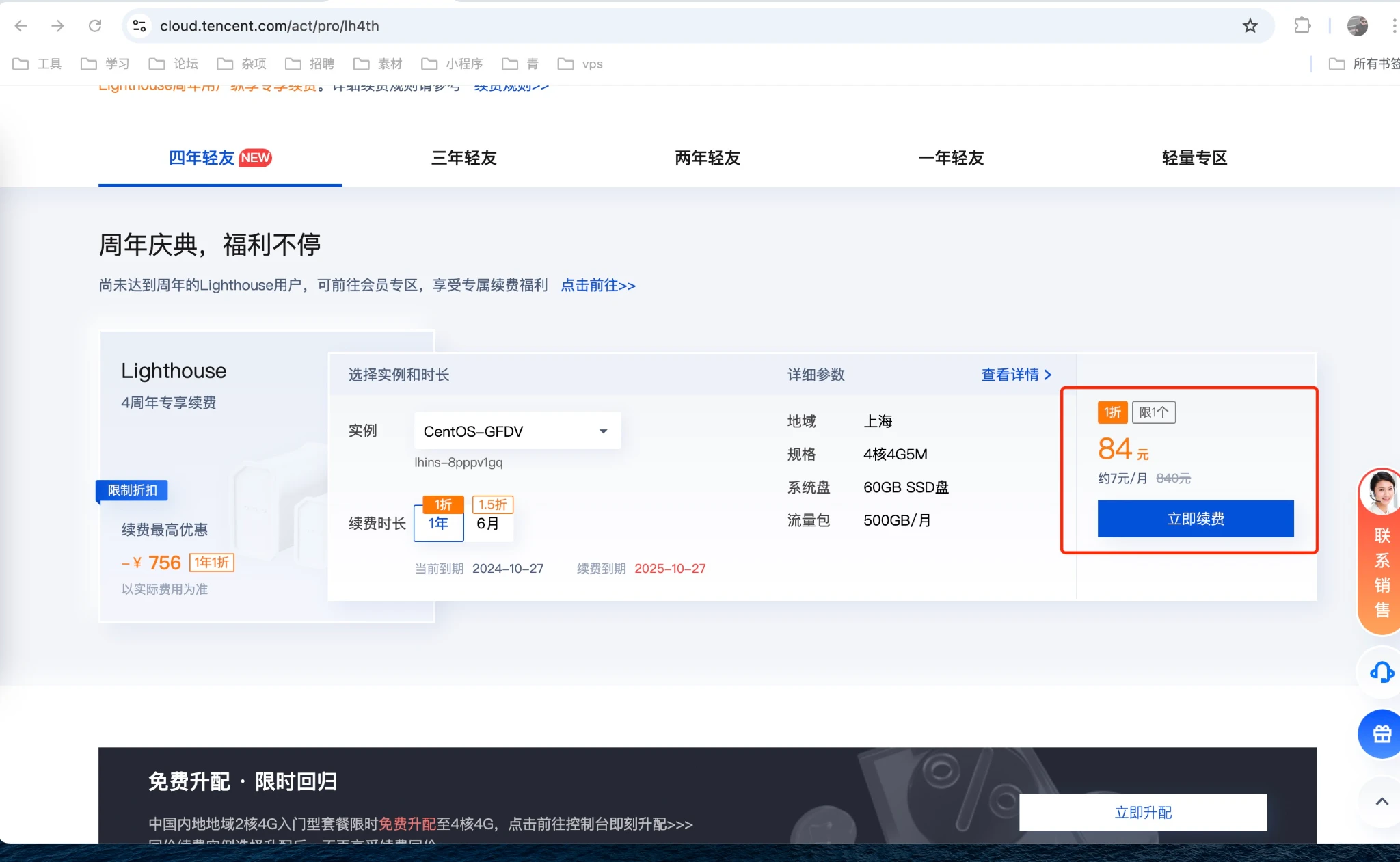
Task: Bookmark page with the star icon
Action: click(x=1250, y=26)
